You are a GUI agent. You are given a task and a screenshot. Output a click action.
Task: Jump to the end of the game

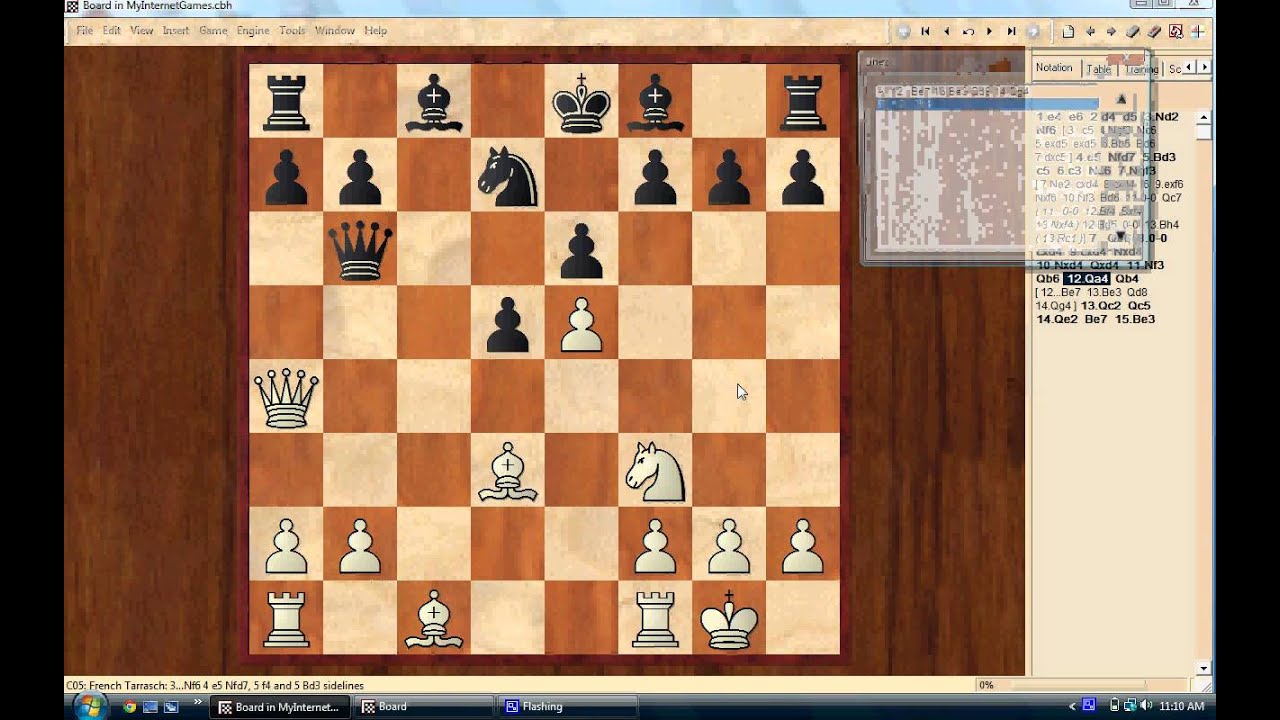tap(1012, 31)
